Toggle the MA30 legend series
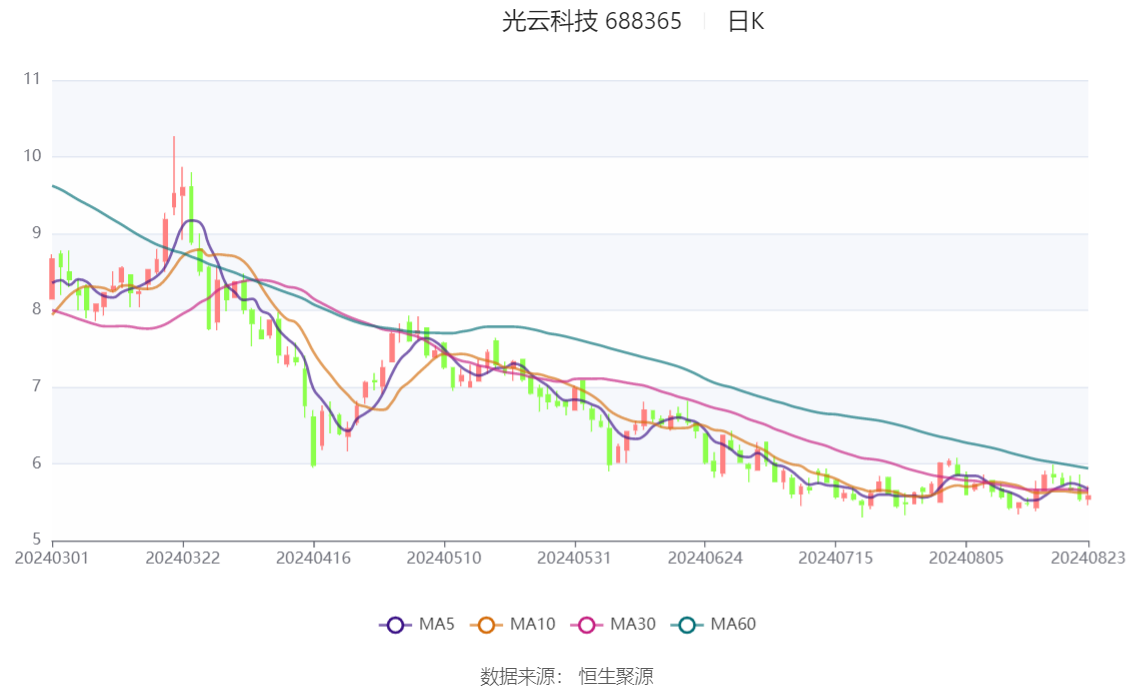The width and height of the screenshot is (1134, 689). tap(613, 625)
